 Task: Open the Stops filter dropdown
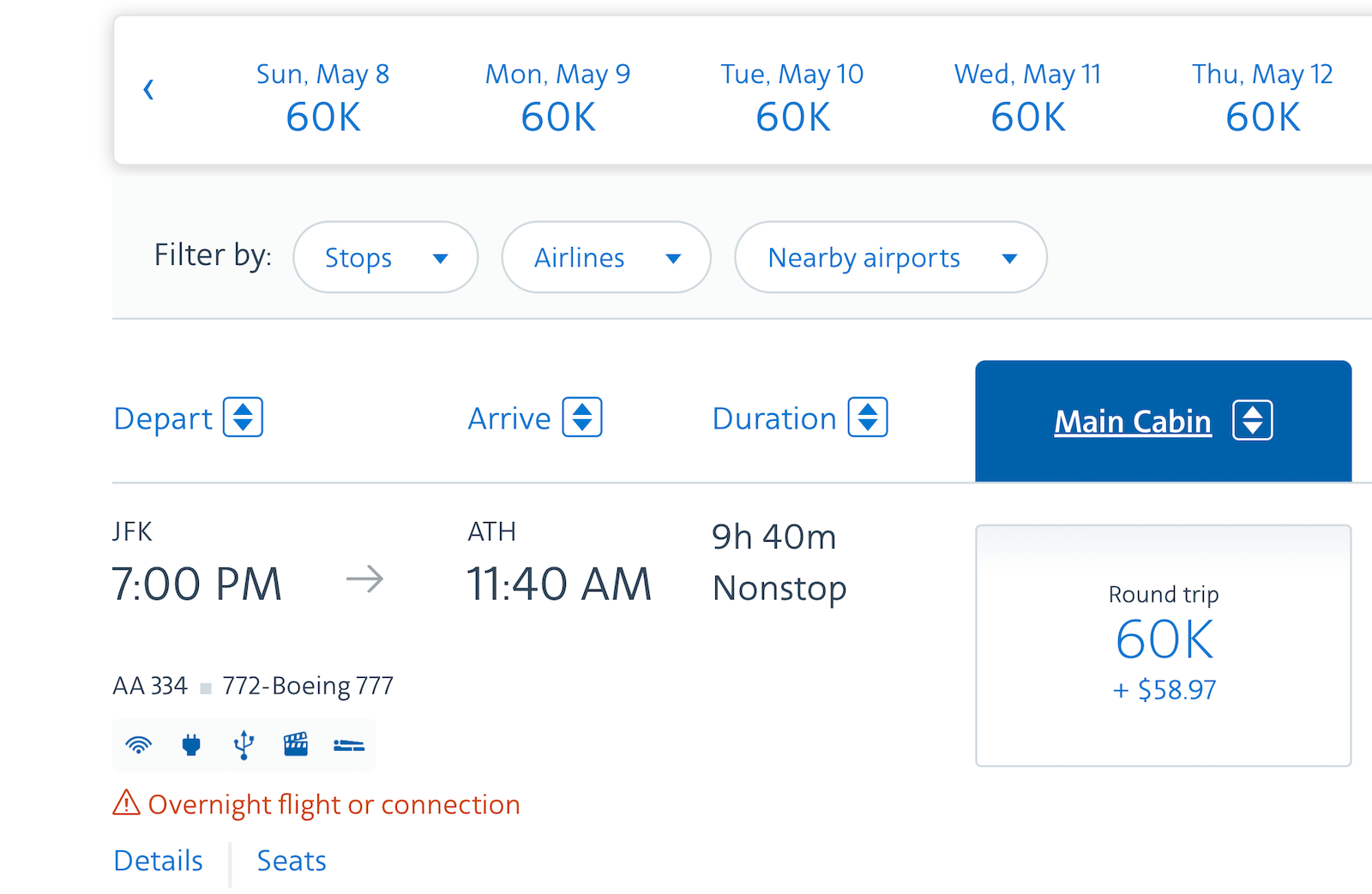pos(385,257)
